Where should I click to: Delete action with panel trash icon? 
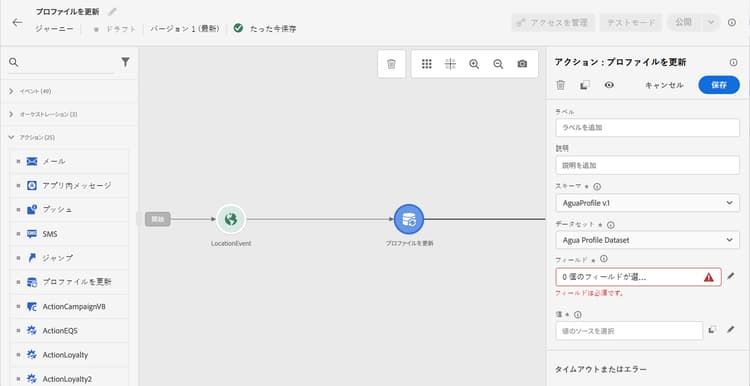point(561,85)
